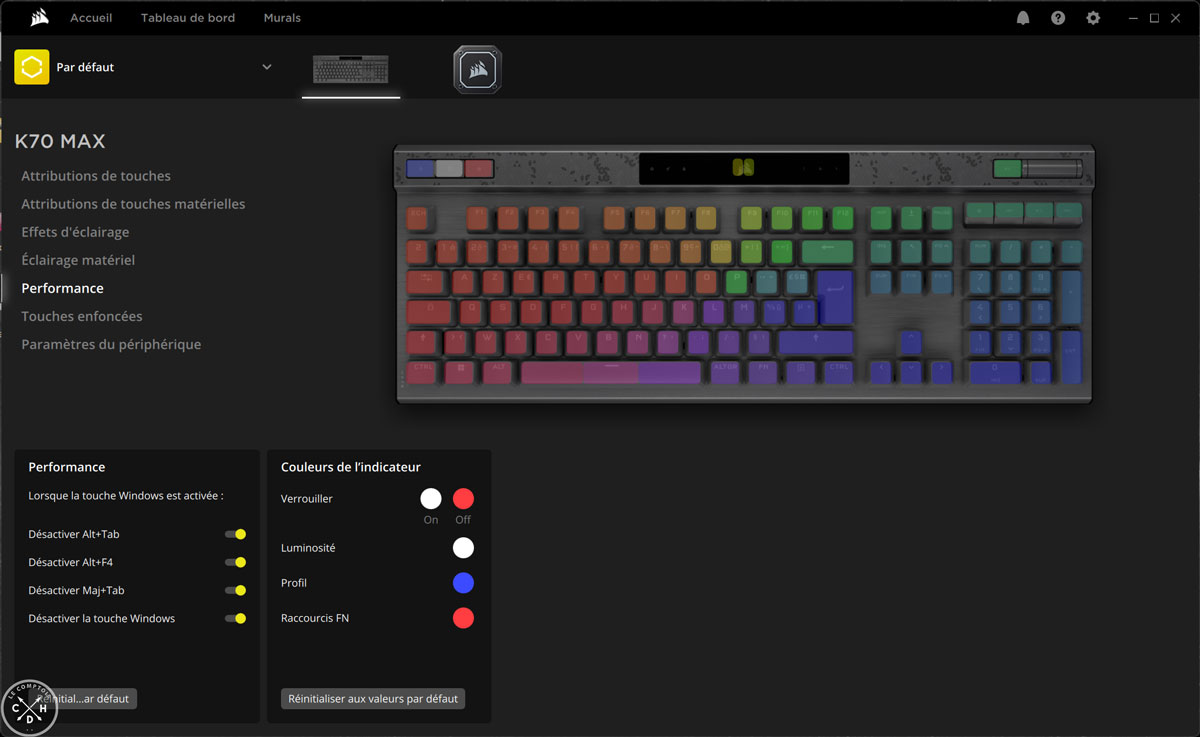Click the Enter key on keyboard preview
The width and height of the screenshot is (1200, 737).
pyautogui.click(x=834, y=296)
